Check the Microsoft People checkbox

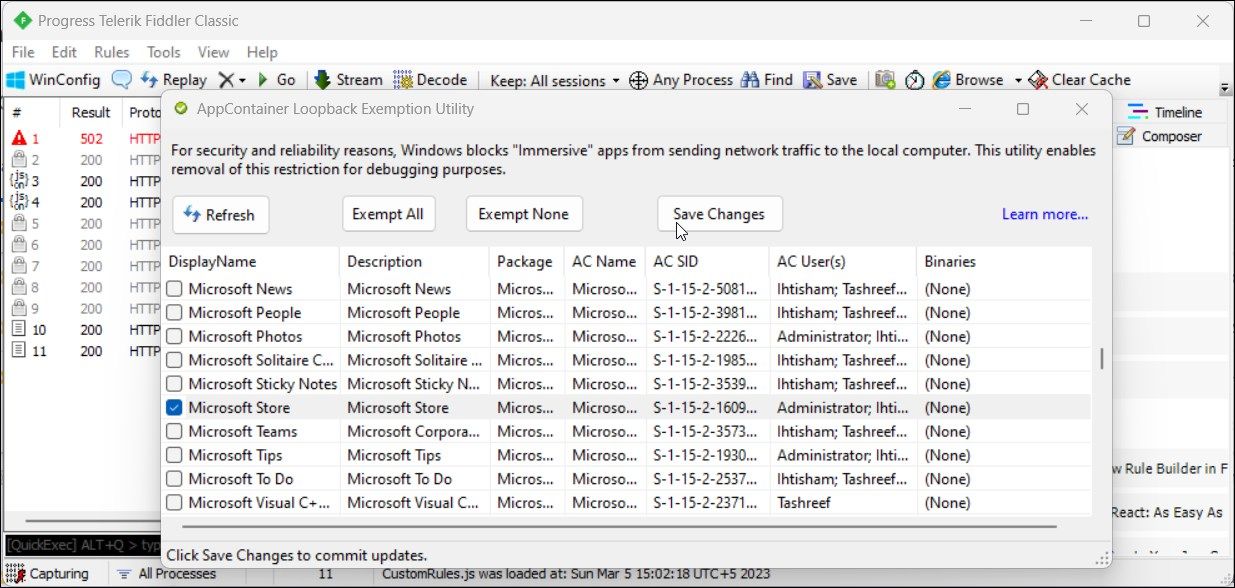coord(175,313)
